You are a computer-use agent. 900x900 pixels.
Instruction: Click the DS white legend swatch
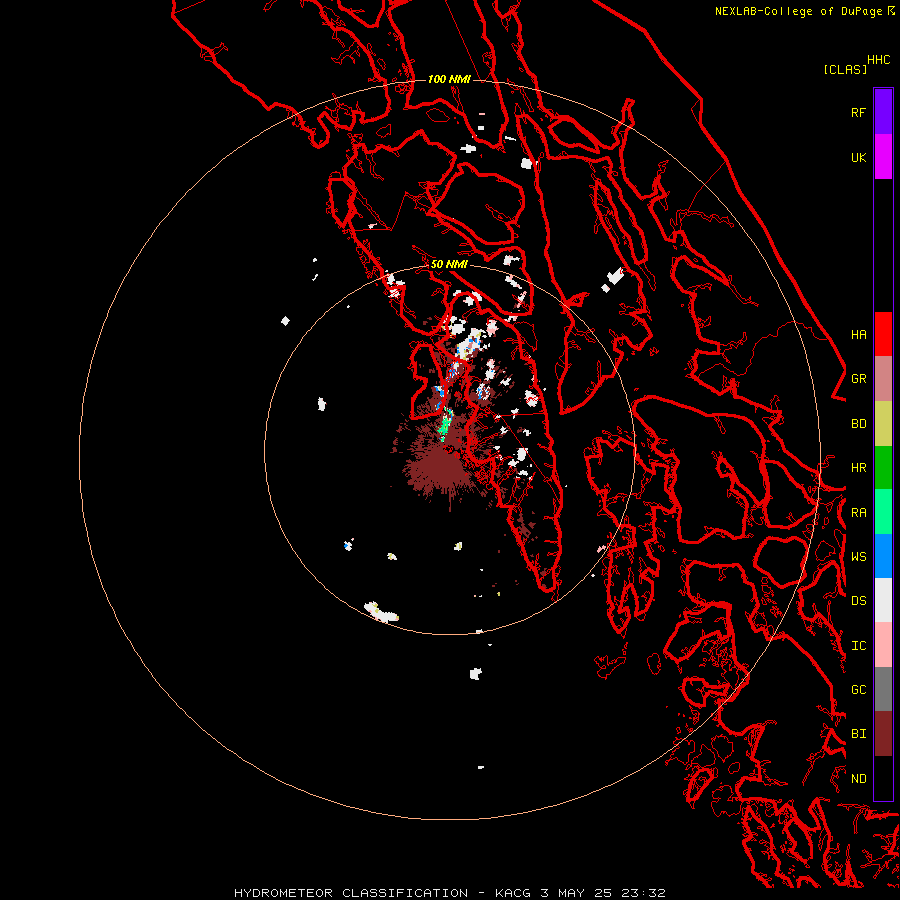coord(883,600)
